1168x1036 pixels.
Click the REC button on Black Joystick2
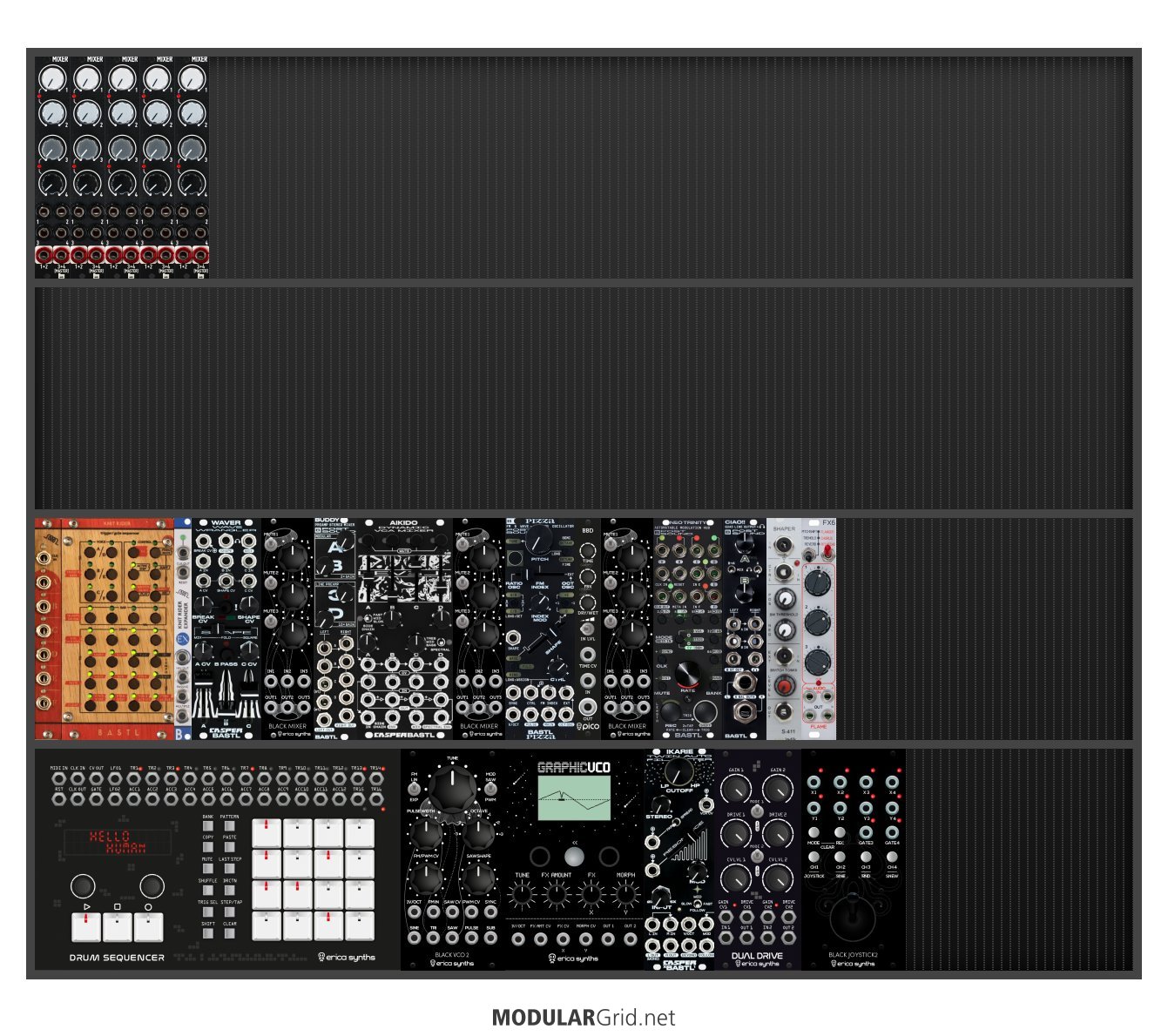(840, 833)
